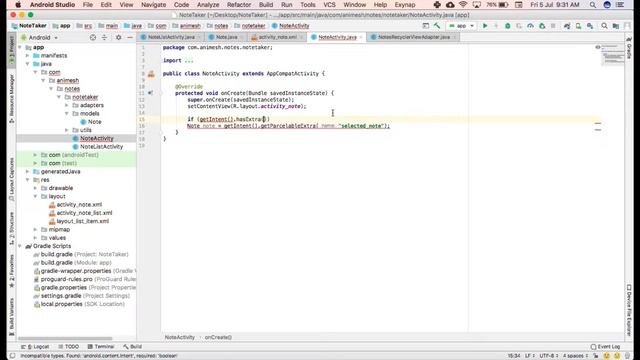Open Structure tool window side tab

tap(11, 229)
